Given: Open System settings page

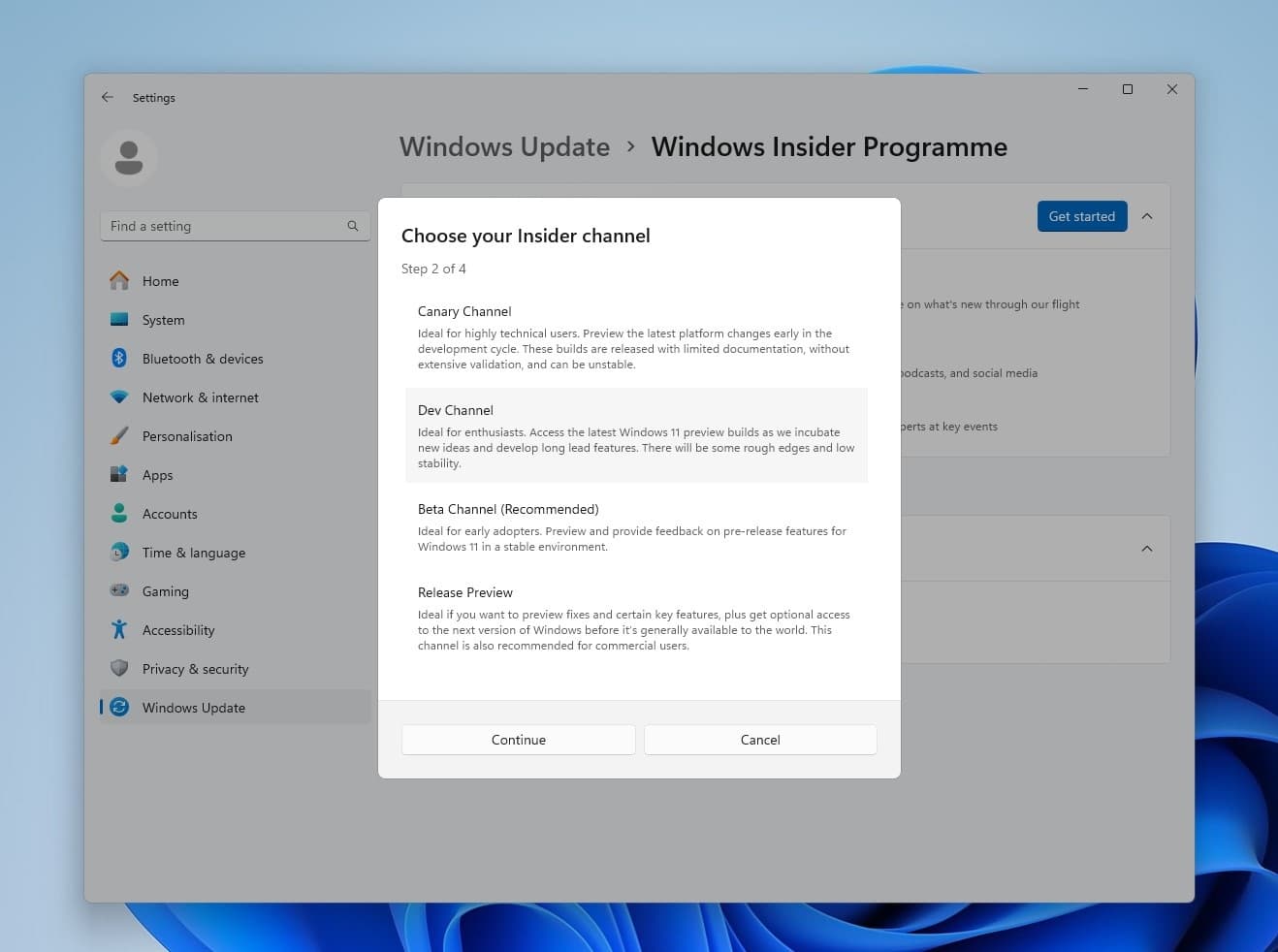Looking at the screenshot, I should click(x=236, y=320).
